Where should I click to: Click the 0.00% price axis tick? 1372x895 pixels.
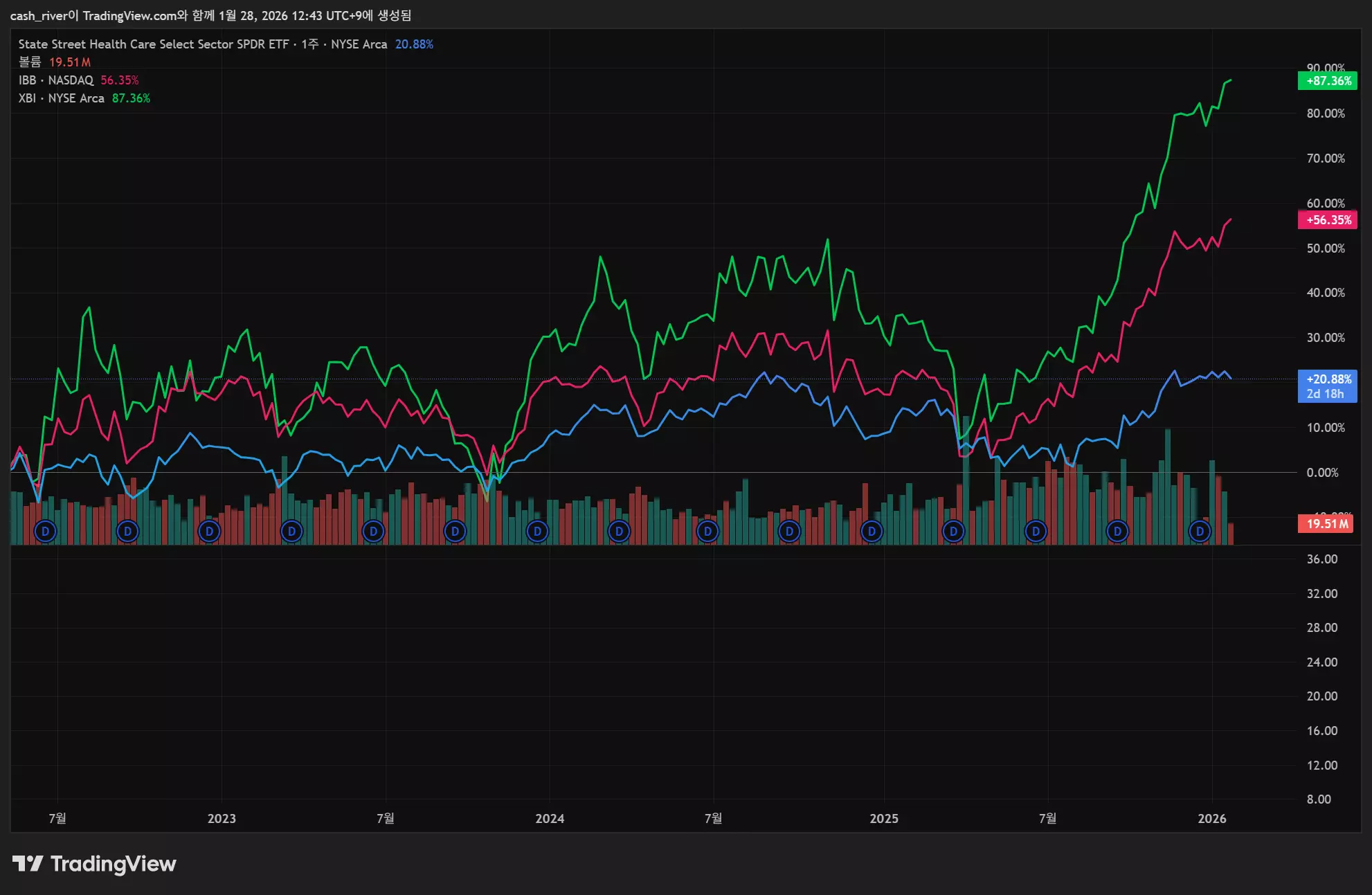click(1322, 473)
